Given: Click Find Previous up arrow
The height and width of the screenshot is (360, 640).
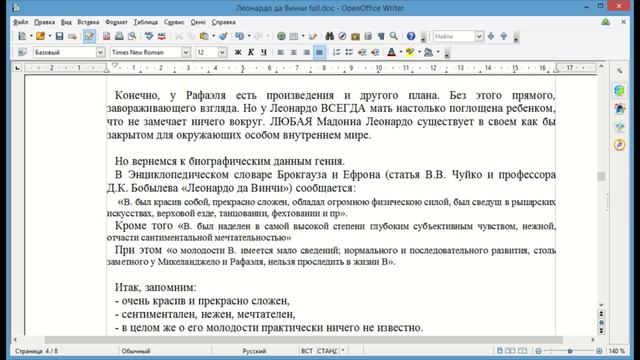Looking at the screenshot, I should click(x=504, y=36).
